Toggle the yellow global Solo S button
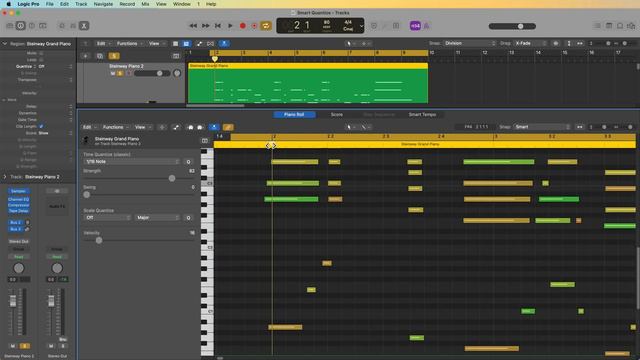 pos(114,56)
